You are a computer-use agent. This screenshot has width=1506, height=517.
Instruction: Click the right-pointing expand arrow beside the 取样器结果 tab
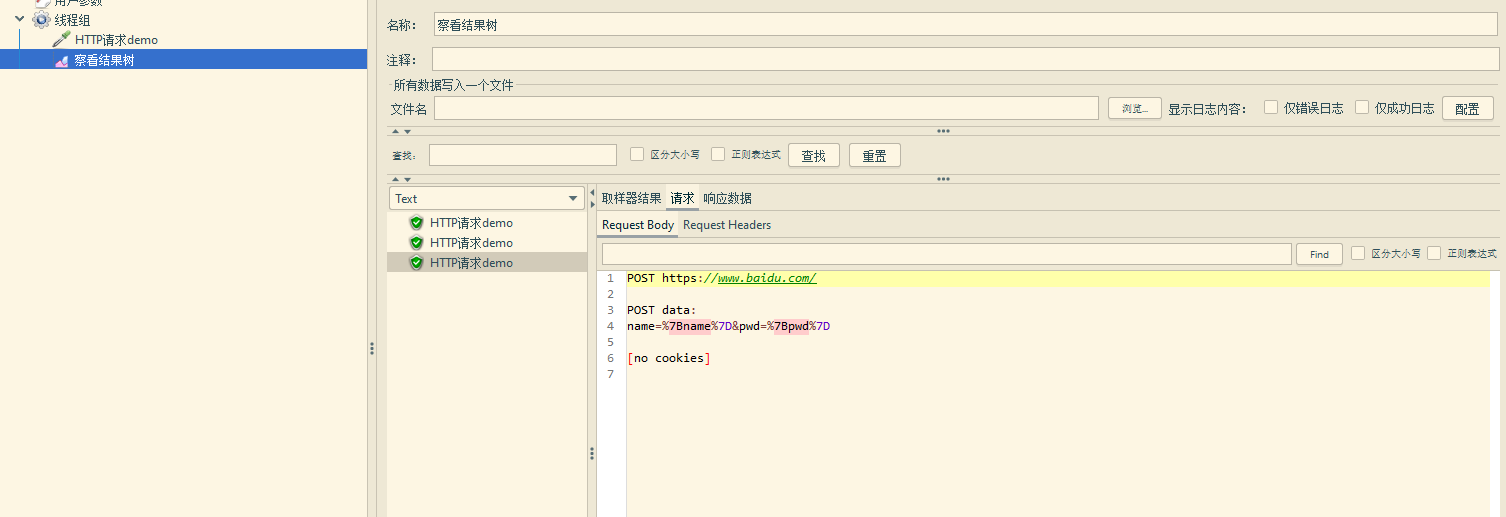(x=592, y=204)
